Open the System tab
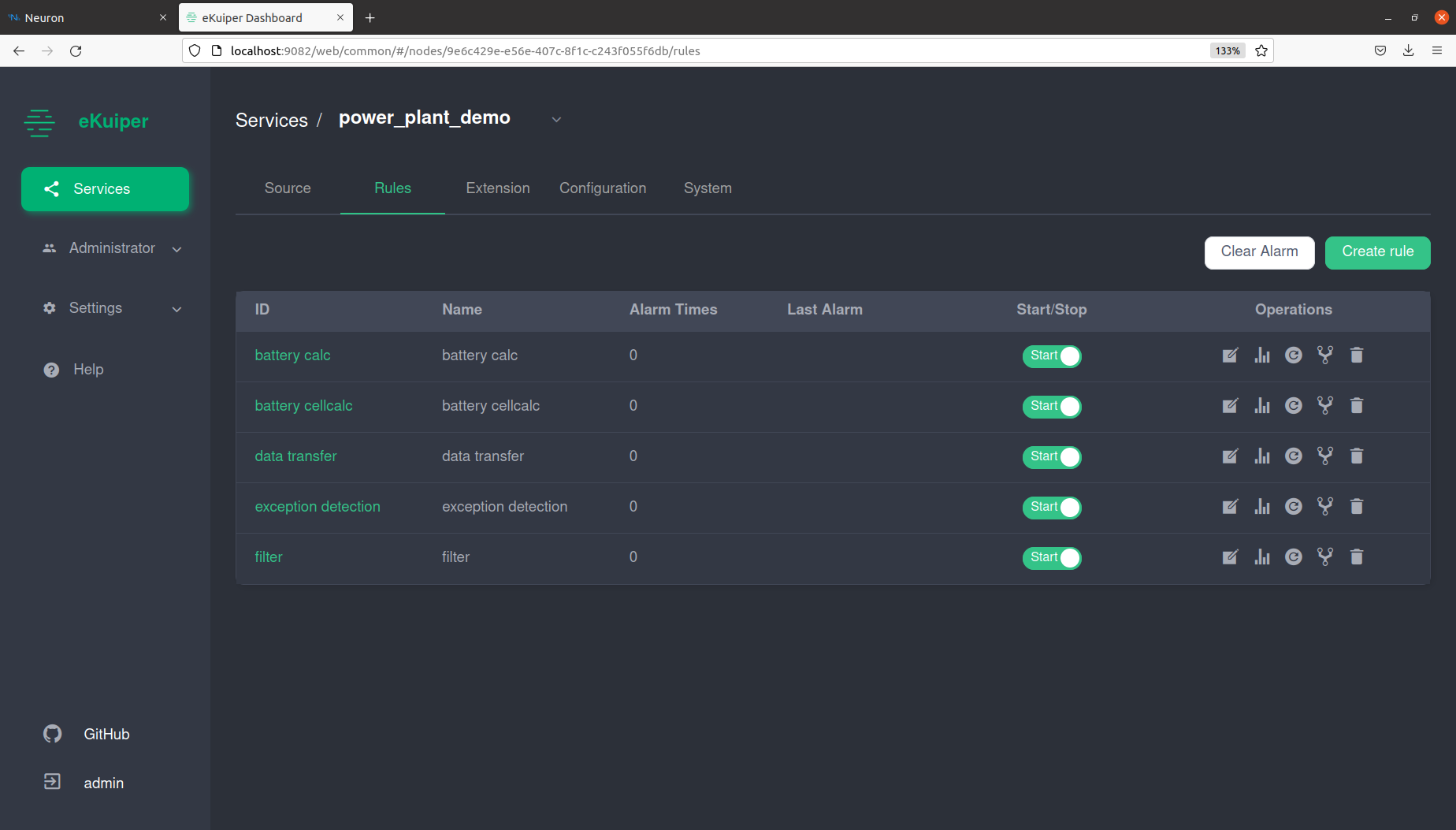Viewport: 1456px width, 830px height. [x=708, y=188]
